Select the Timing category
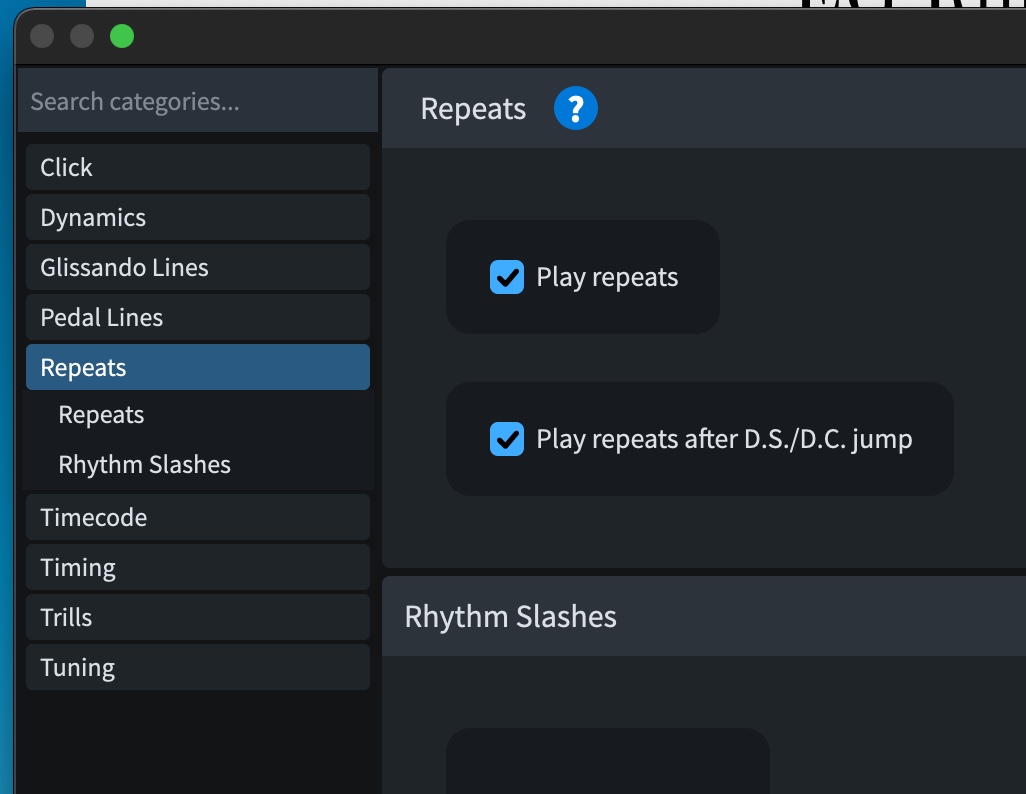Viewport: 1026px width, 794px height. click(197, 568)
